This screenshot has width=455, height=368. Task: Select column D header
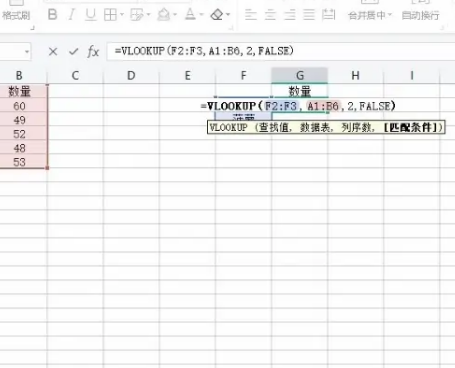click(131, 76)
